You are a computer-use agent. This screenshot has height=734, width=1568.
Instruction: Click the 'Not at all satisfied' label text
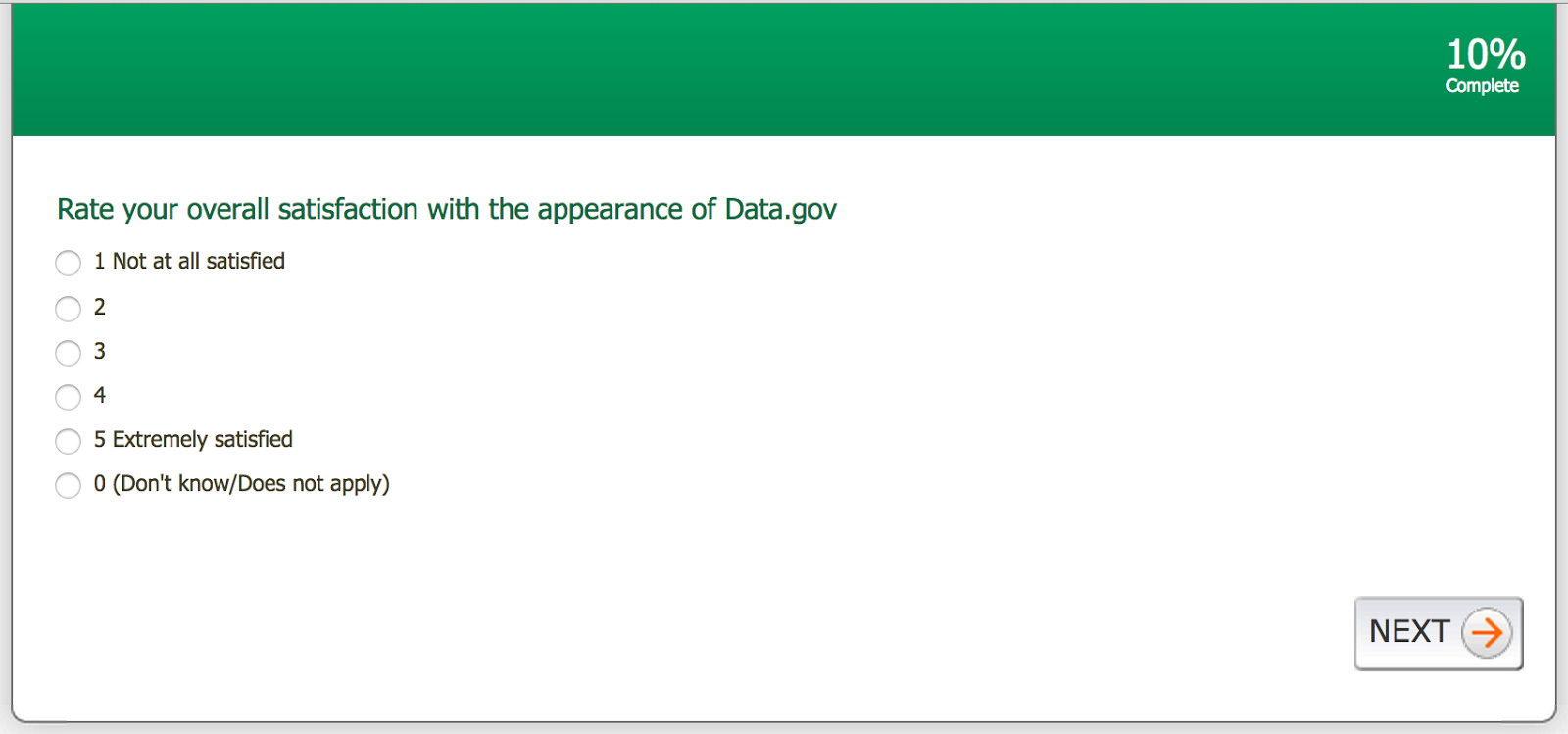coord(198,261)
